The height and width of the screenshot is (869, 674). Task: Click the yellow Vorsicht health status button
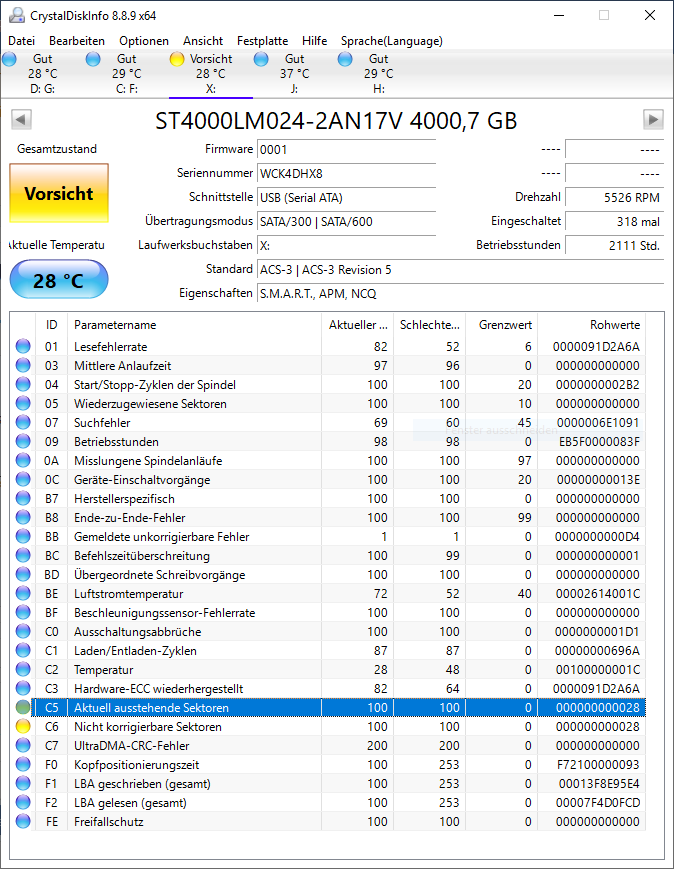click(59, 193)
